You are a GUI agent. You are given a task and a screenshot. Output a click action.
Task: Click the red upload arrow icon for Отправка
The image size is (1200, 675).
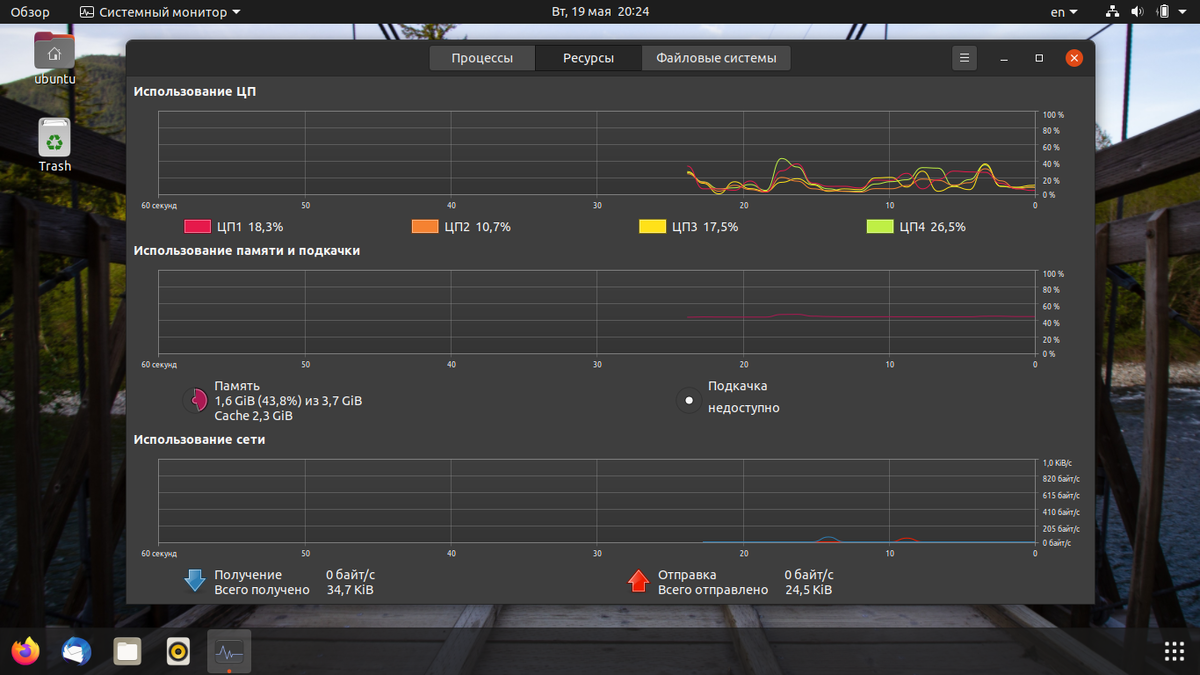(638, 581)
